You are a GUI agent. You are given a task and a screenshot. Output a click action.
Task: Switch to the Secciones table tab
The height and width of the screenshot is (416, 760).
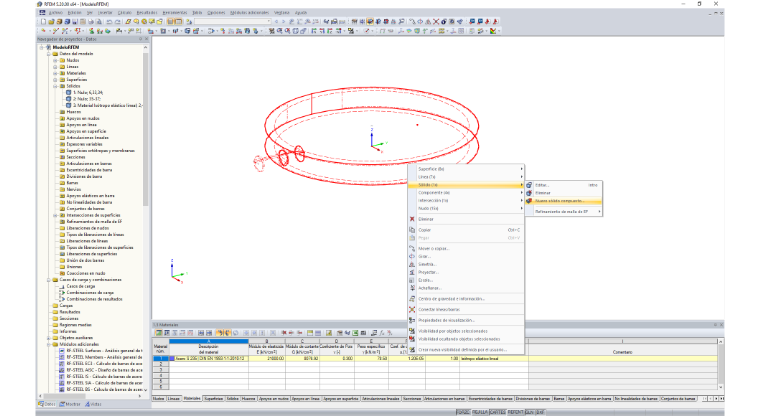click(412, 399)
